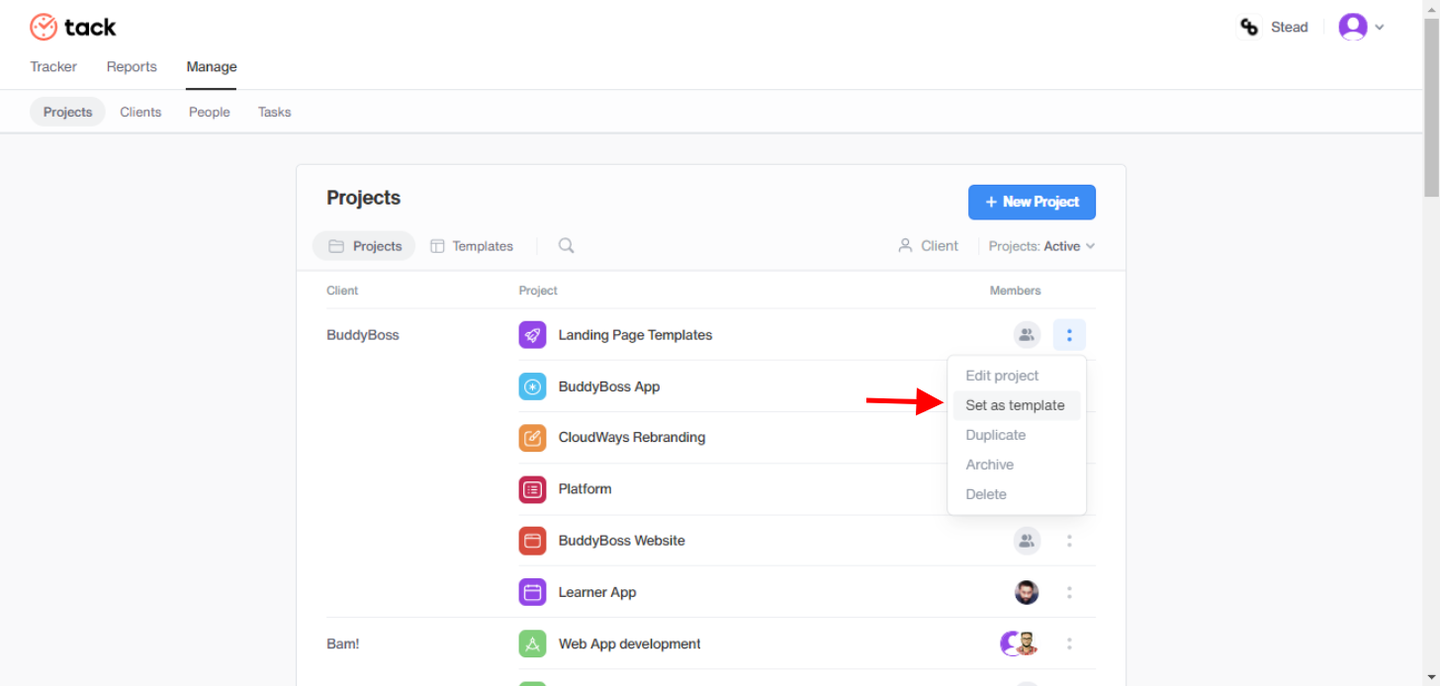This screenshot has height=686, width=1440.
Task: Click the BuddyBoss App blue icon
Action: 532,386
